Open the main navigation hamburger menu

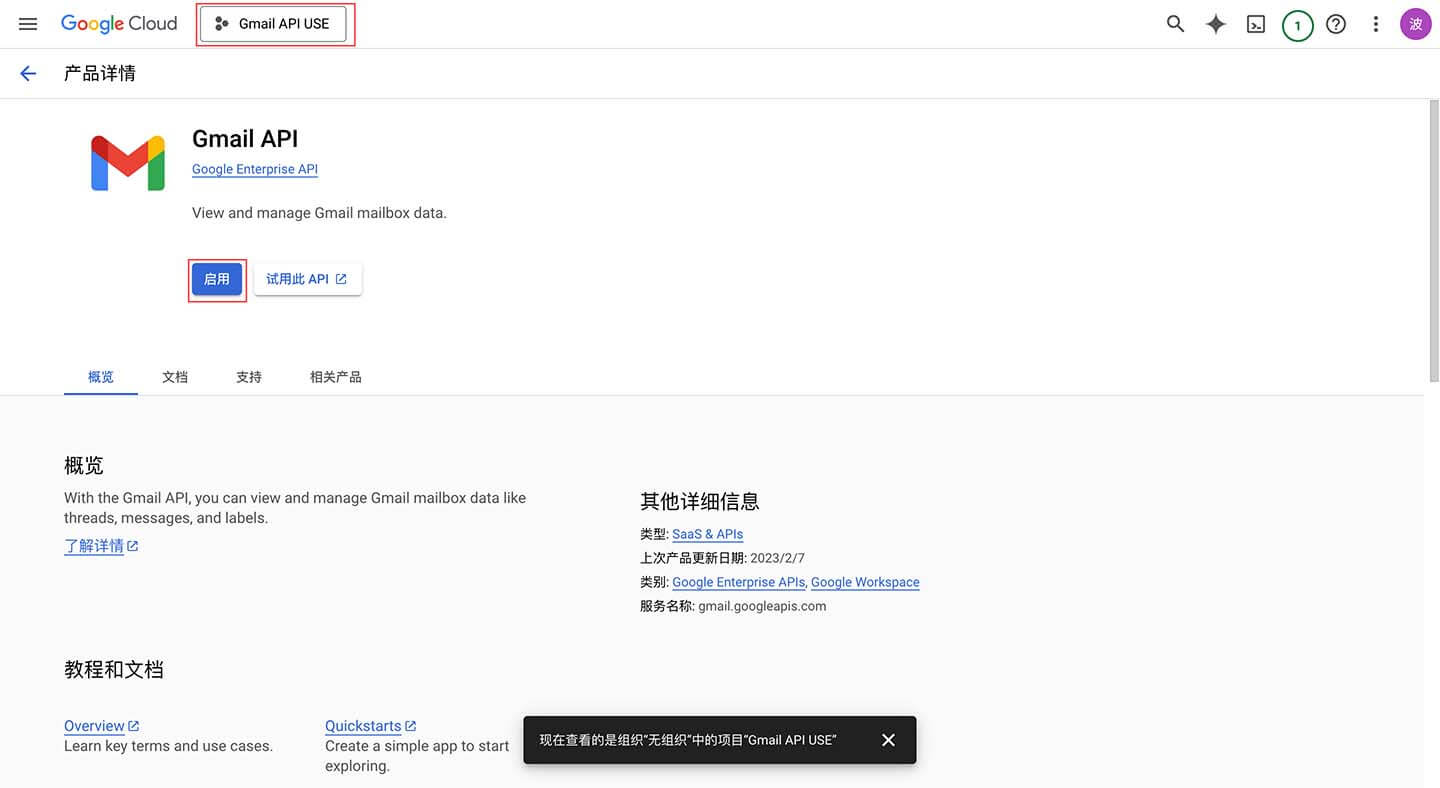[x=28, y=24]
